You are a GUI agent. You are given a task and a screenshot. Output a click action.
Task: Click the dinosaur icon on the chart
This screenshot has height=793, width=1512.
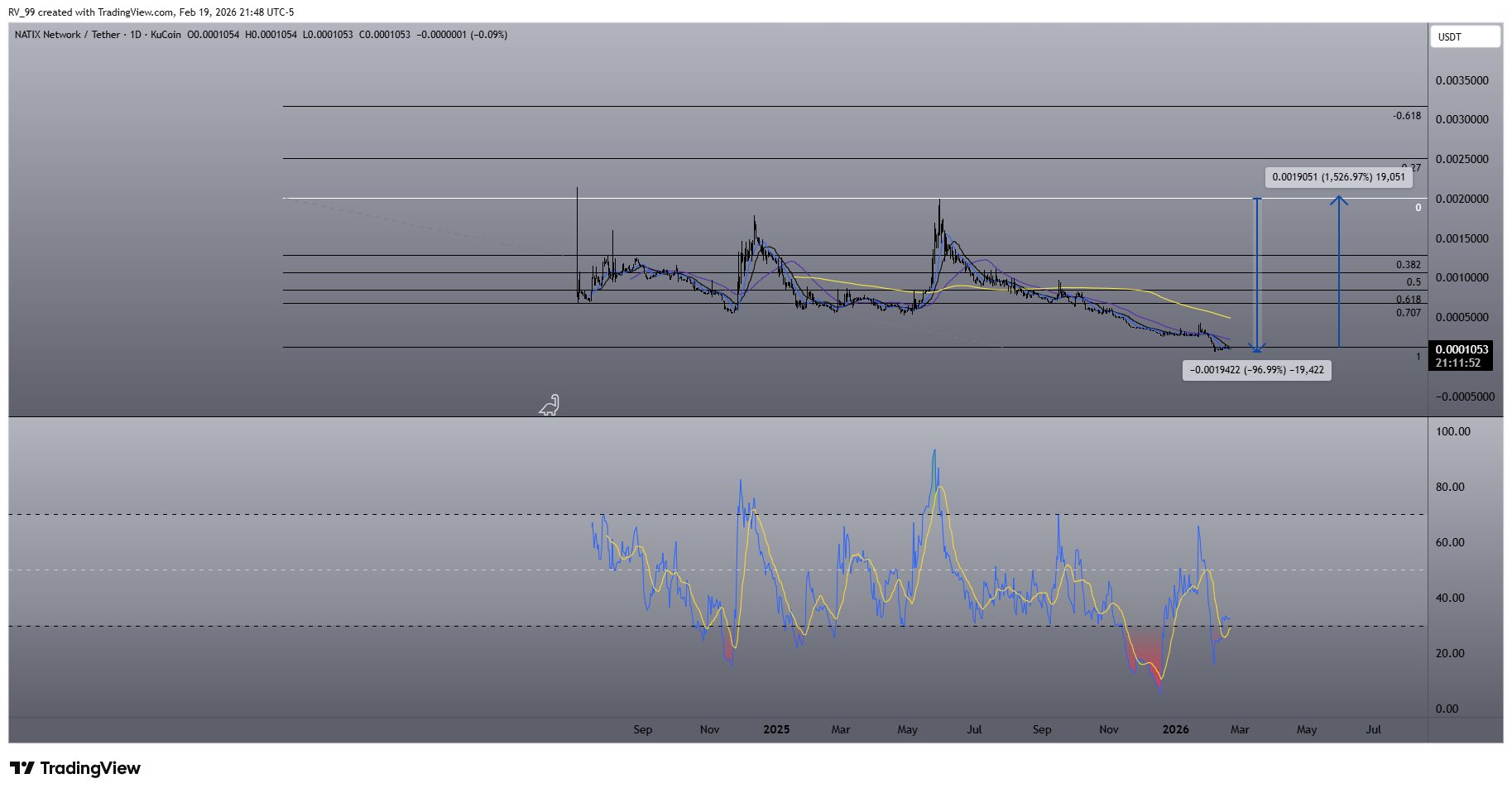550,405
